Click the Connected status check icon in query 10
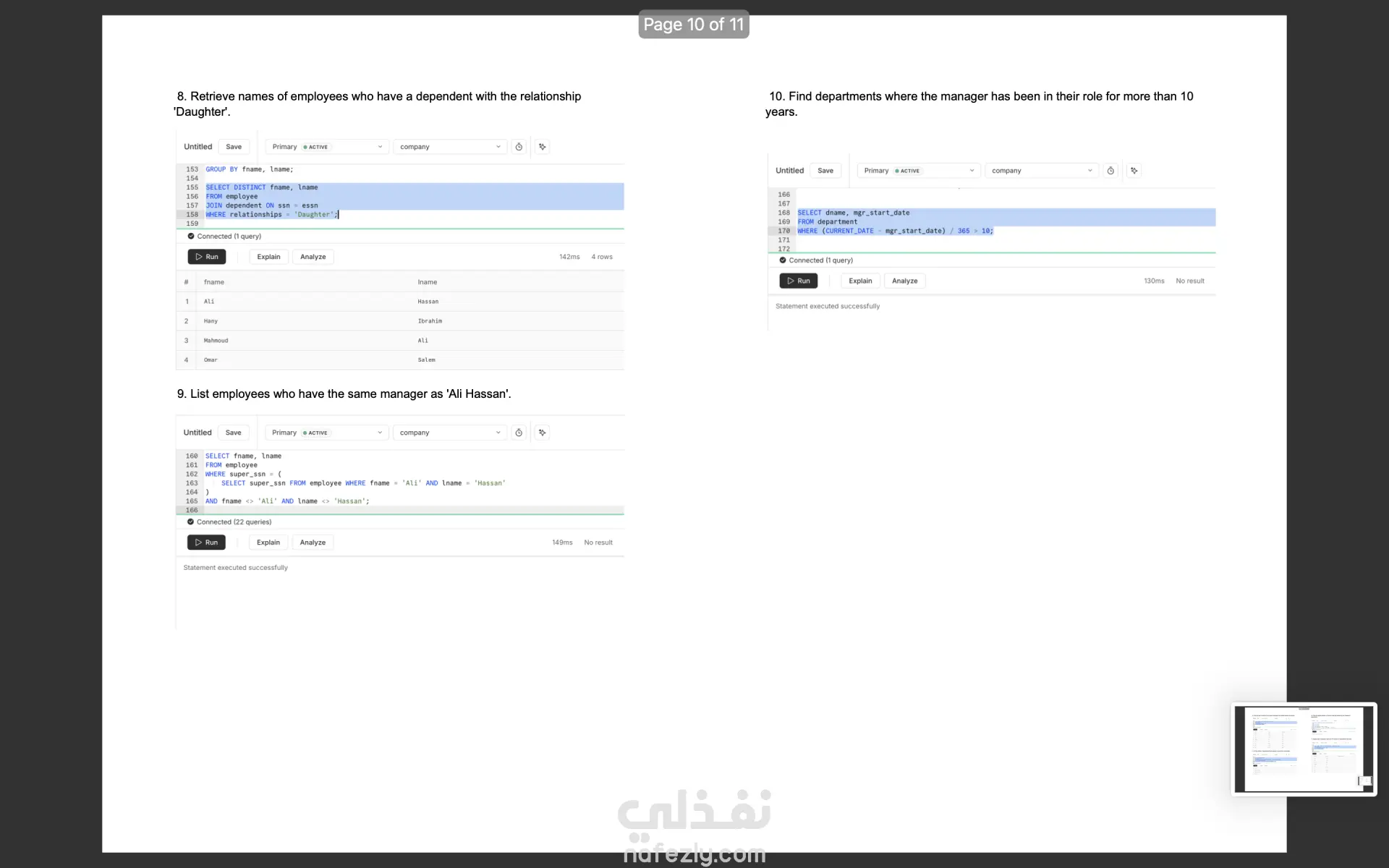The height and width of the screenshot is (868, 1389). coord(783,260)
